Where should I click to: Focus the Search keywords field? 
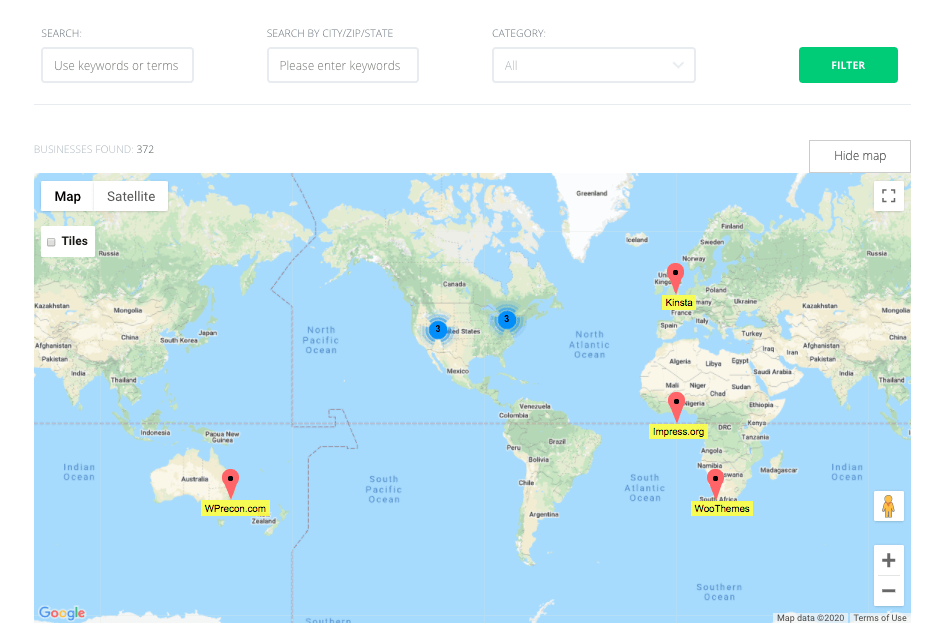[x=117, y=65]
